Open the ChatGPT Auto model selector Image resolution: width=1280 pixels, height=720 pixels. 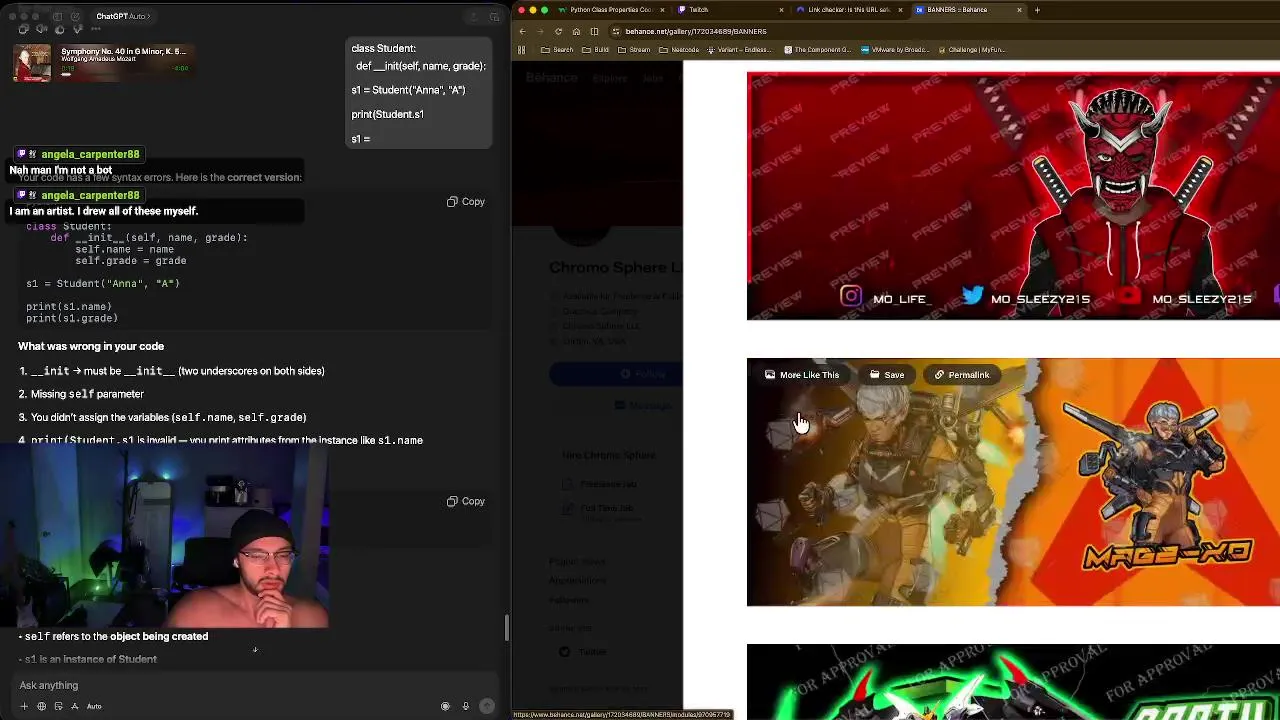click(123, 16)
